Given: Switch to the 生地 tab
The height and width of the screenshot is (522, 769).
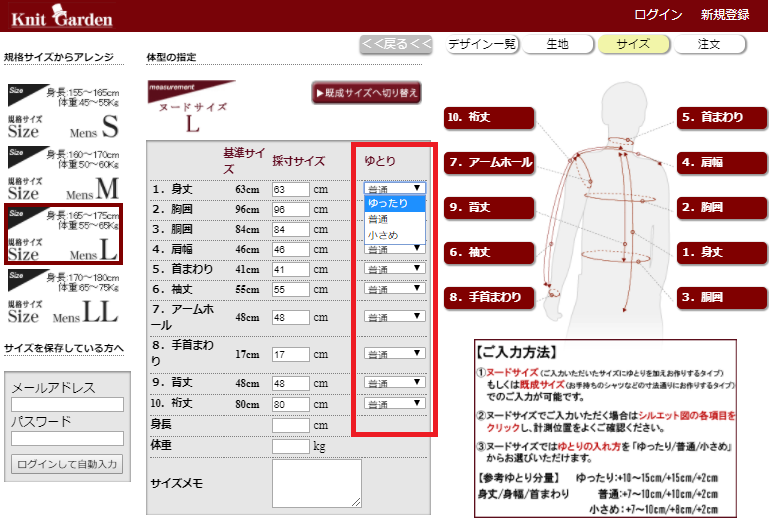Looking at the screenshot, I should point(558,44).
